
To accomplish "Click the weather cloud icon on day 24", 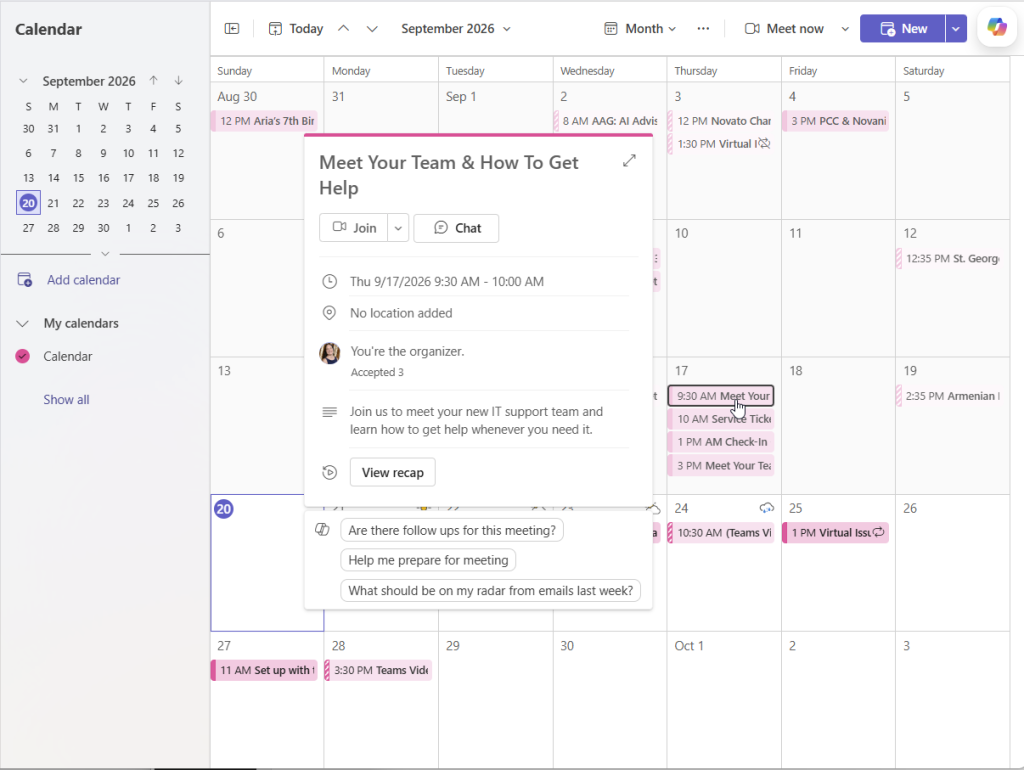I will tap(767, 508).
